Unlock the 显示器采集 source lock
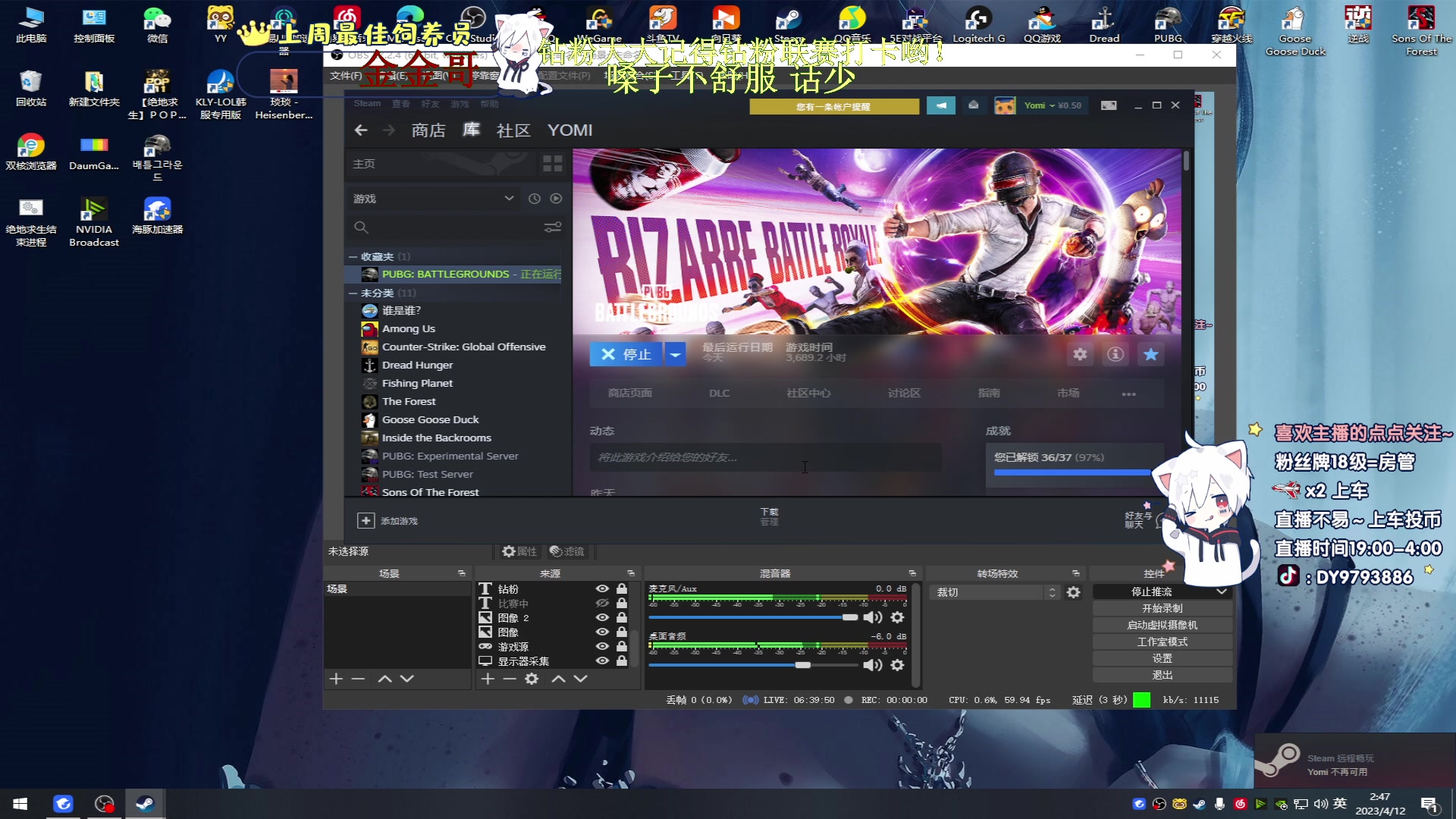 pyautogui.click(x=622, y=661)
